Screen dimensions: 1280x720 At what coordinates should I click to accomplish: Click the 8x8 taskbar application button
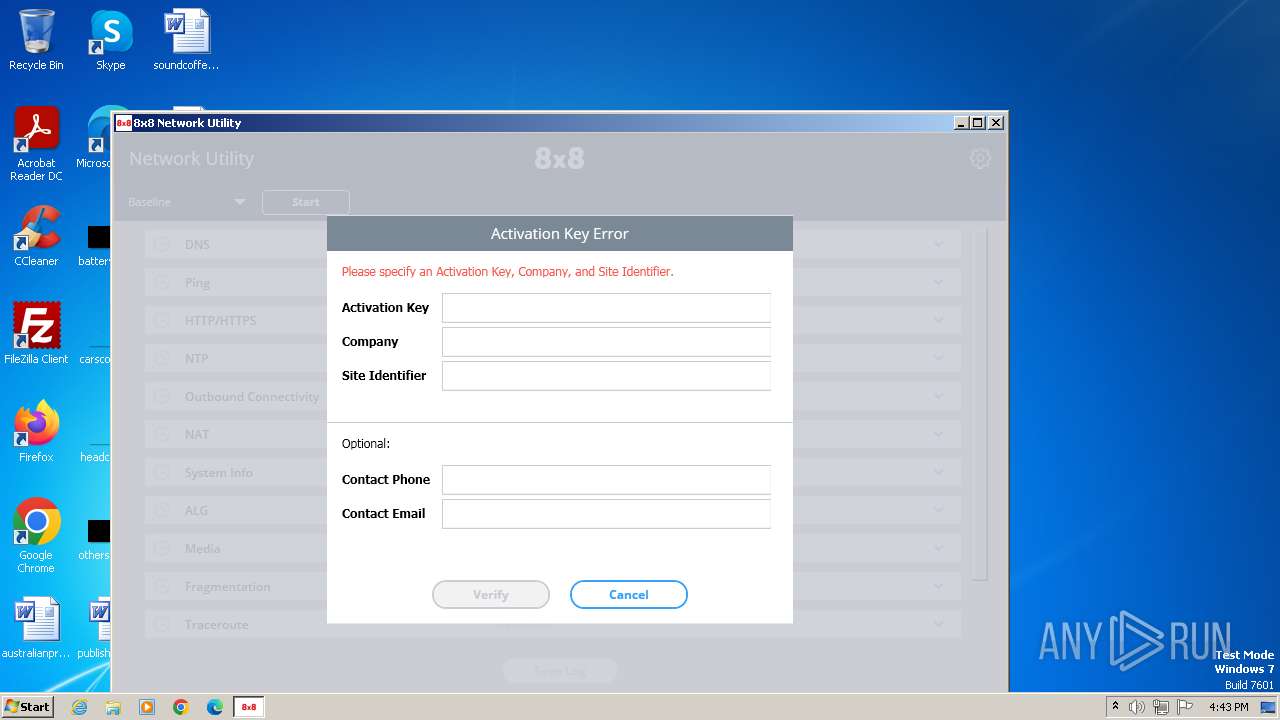point(249,707)
